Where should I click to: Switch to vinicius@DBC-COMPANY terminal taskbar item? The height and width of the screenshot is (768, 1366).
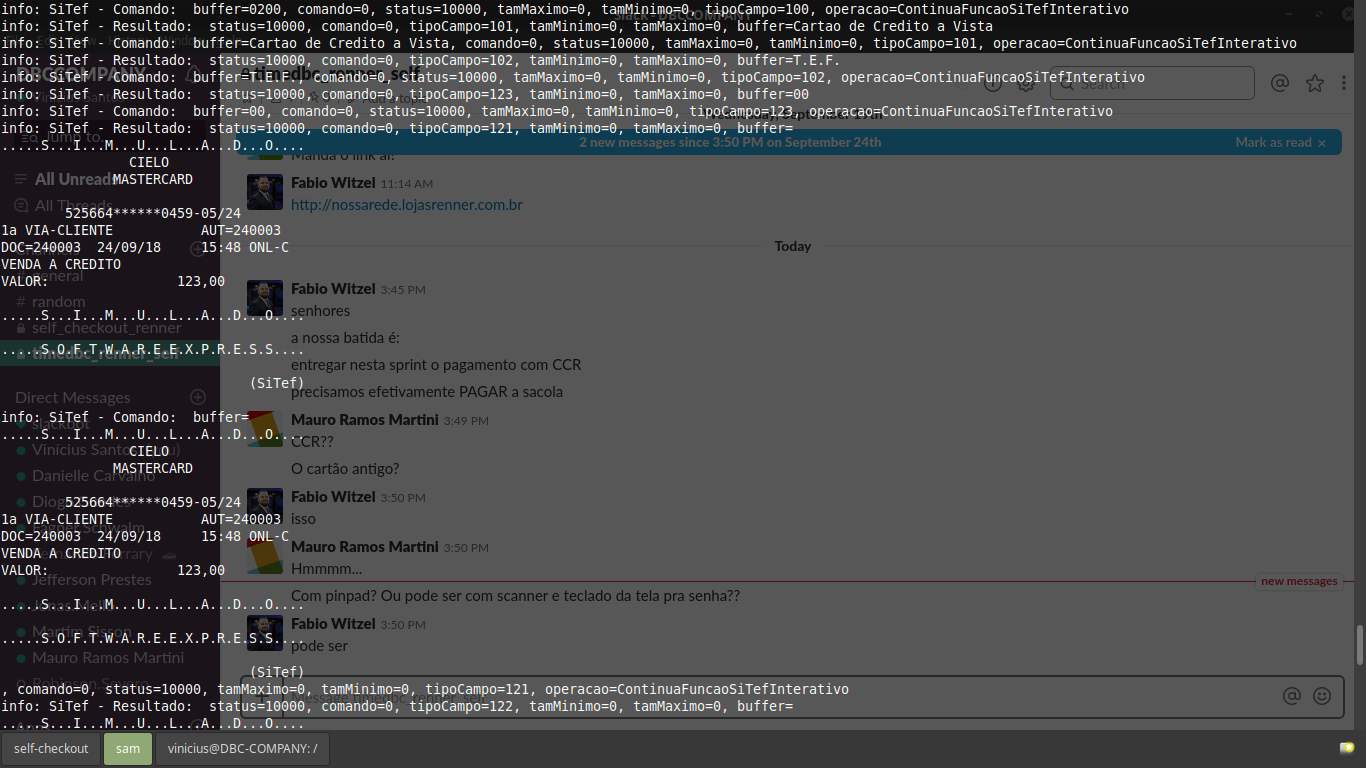242,748
